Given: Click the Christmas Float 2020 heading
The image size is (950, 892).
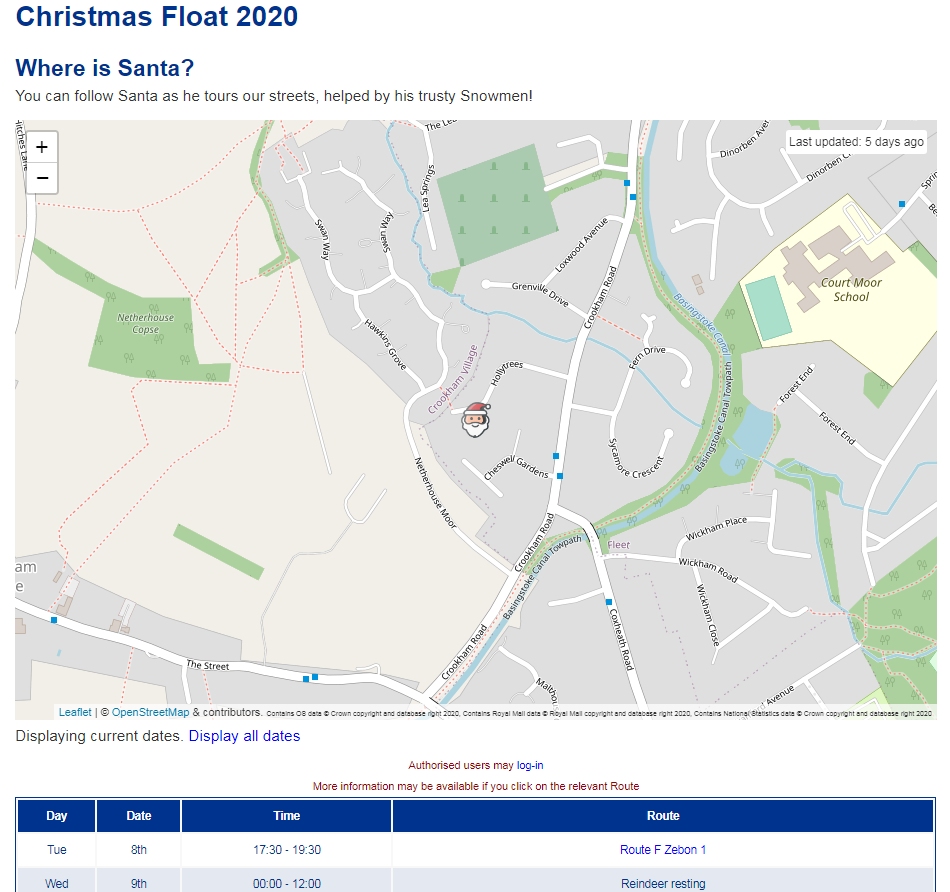Looking at the screenshot, I should point(159,17).
